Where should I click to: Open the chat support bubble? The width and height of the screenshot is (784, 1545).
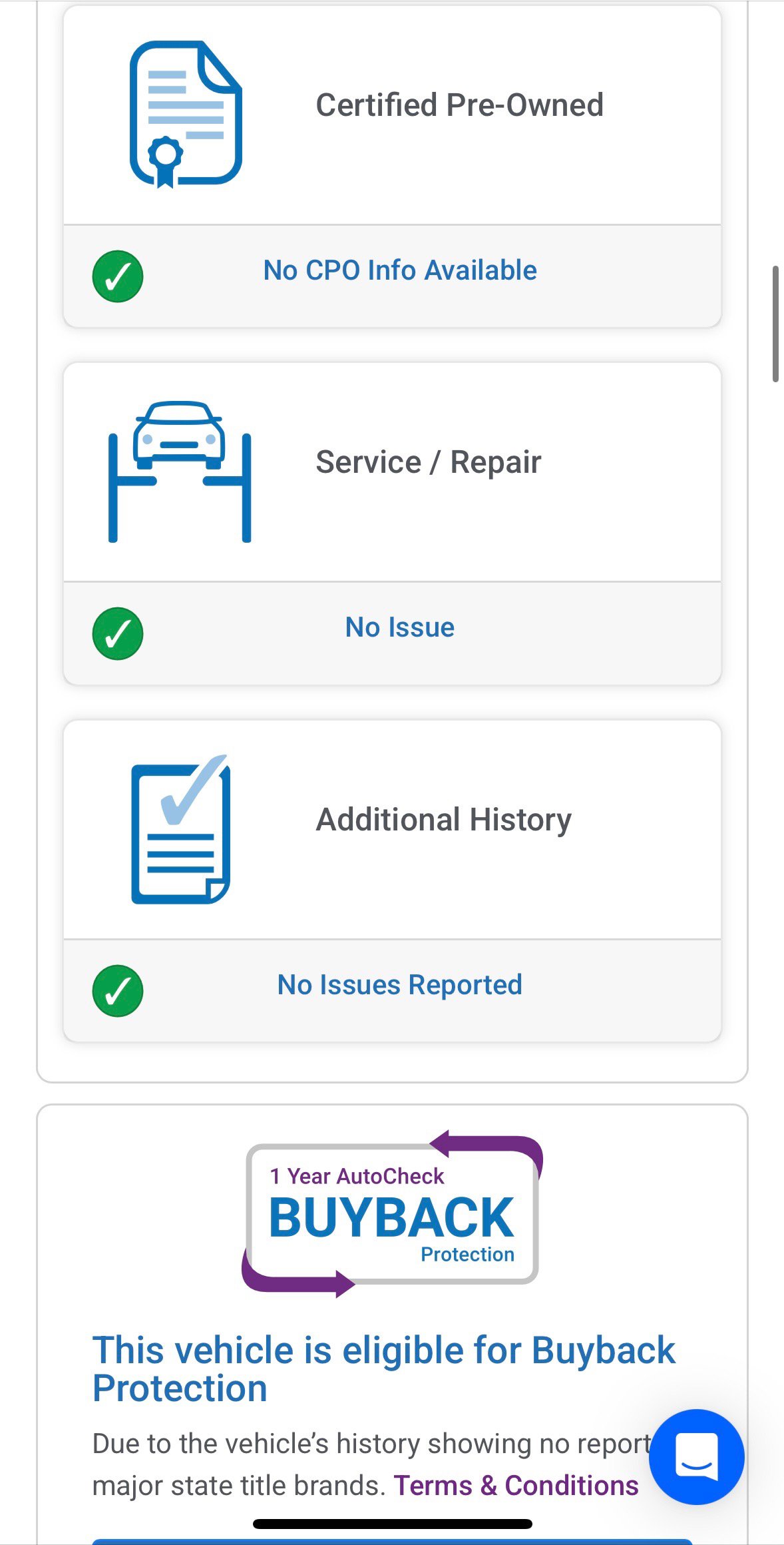tap(696, 1456)
